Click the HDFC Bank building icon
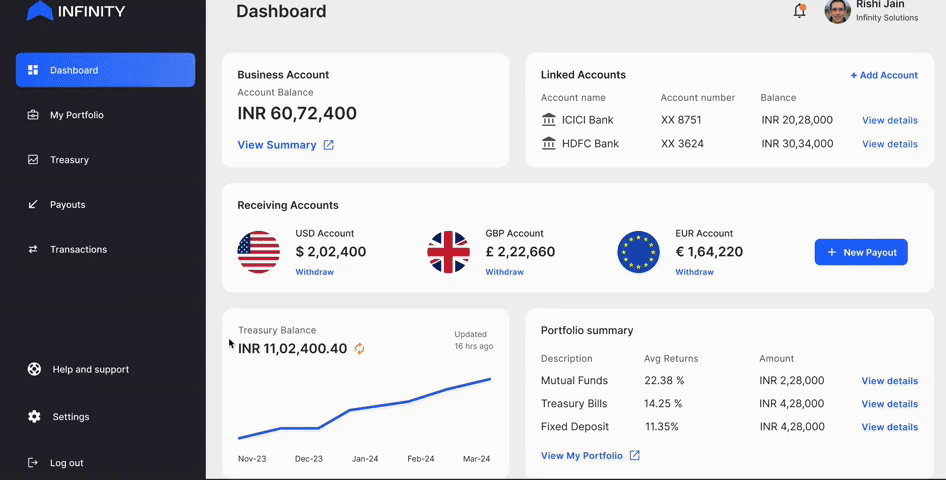This screenshot has height=480, width=946. click(x=548, y=144)
